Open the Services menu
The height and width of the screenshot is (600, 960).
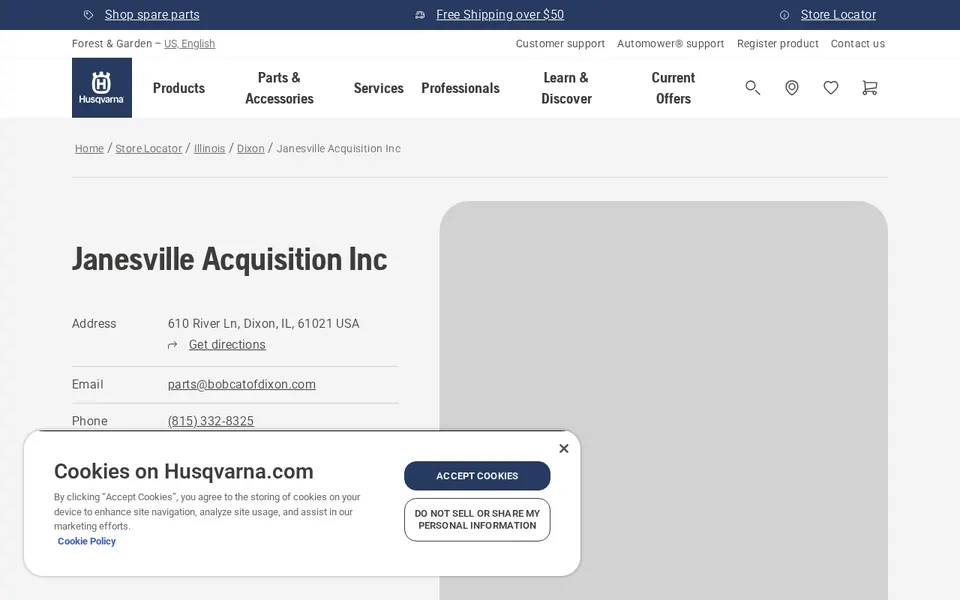point(378,88)
